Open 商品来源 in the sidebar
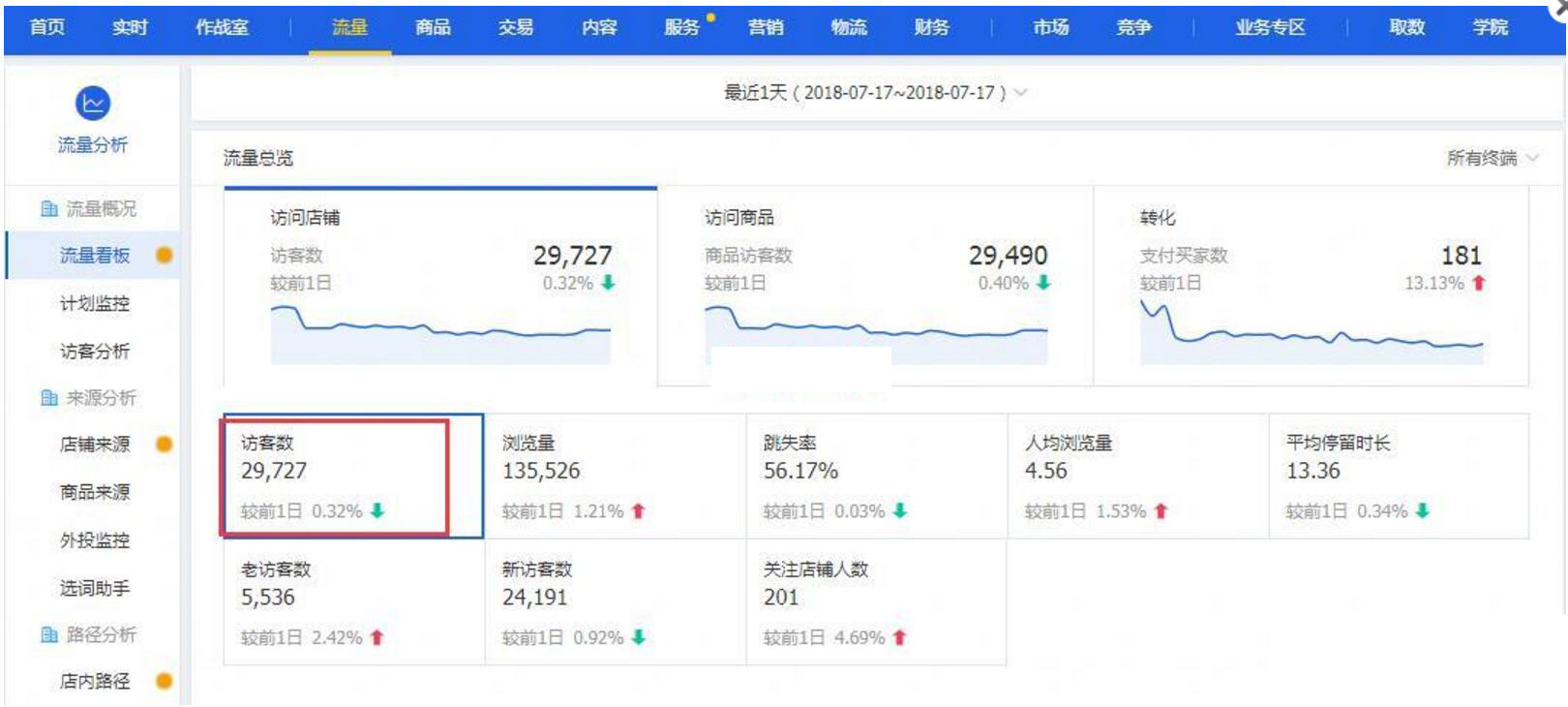Screen dimensions: 1568x707 pyautogui.click(x=95, y=492)
